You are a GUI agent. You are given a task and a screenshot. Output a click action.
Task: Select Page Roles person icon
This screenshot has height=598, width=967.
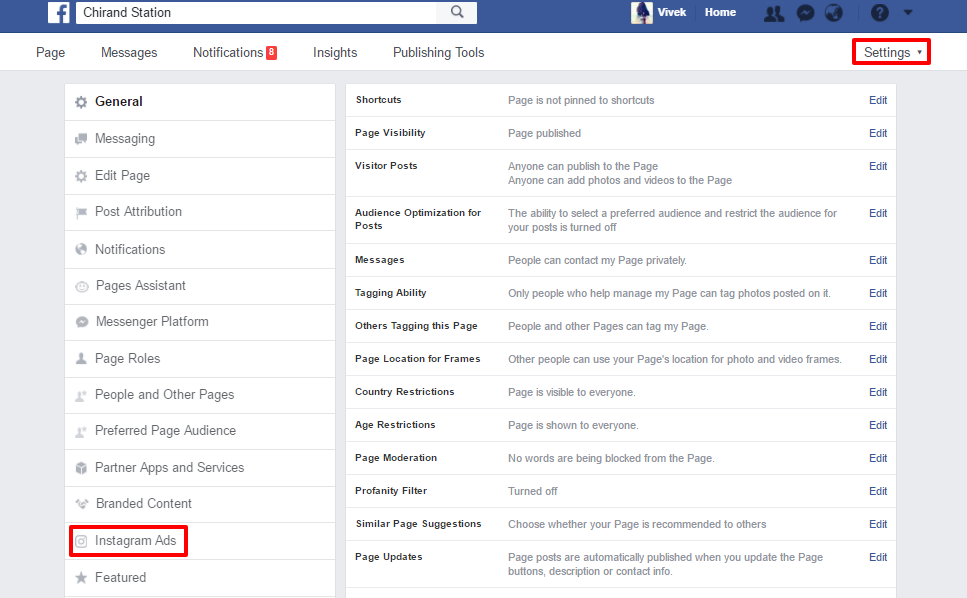click(x=81, y=358)
